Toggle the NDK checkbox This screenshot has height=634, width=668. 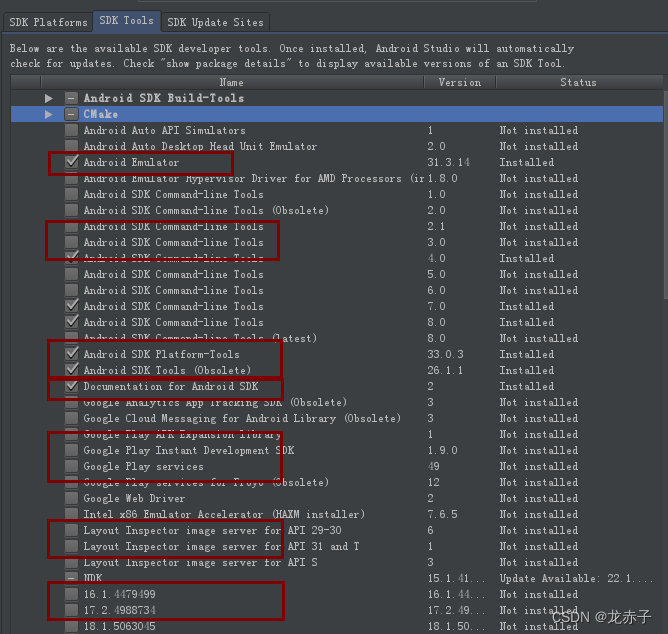point(72,578)
